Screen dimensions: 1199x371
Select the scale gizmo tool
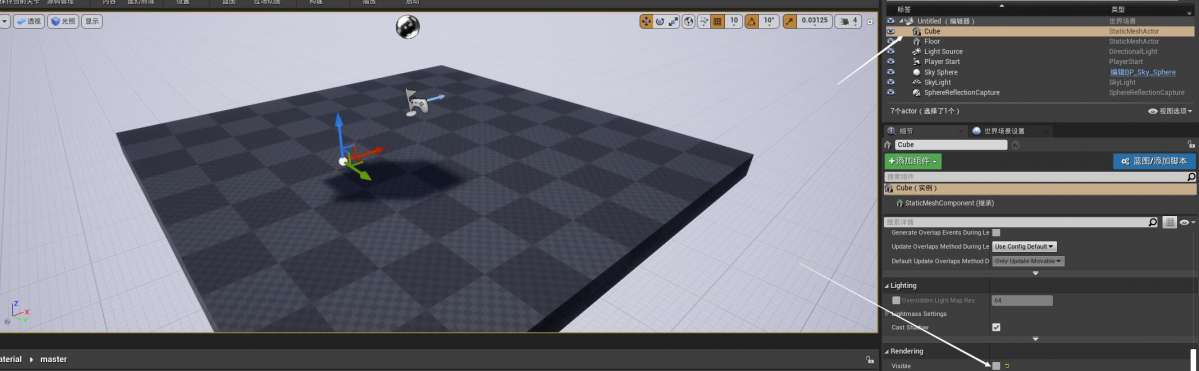click(x=674, y=21)
